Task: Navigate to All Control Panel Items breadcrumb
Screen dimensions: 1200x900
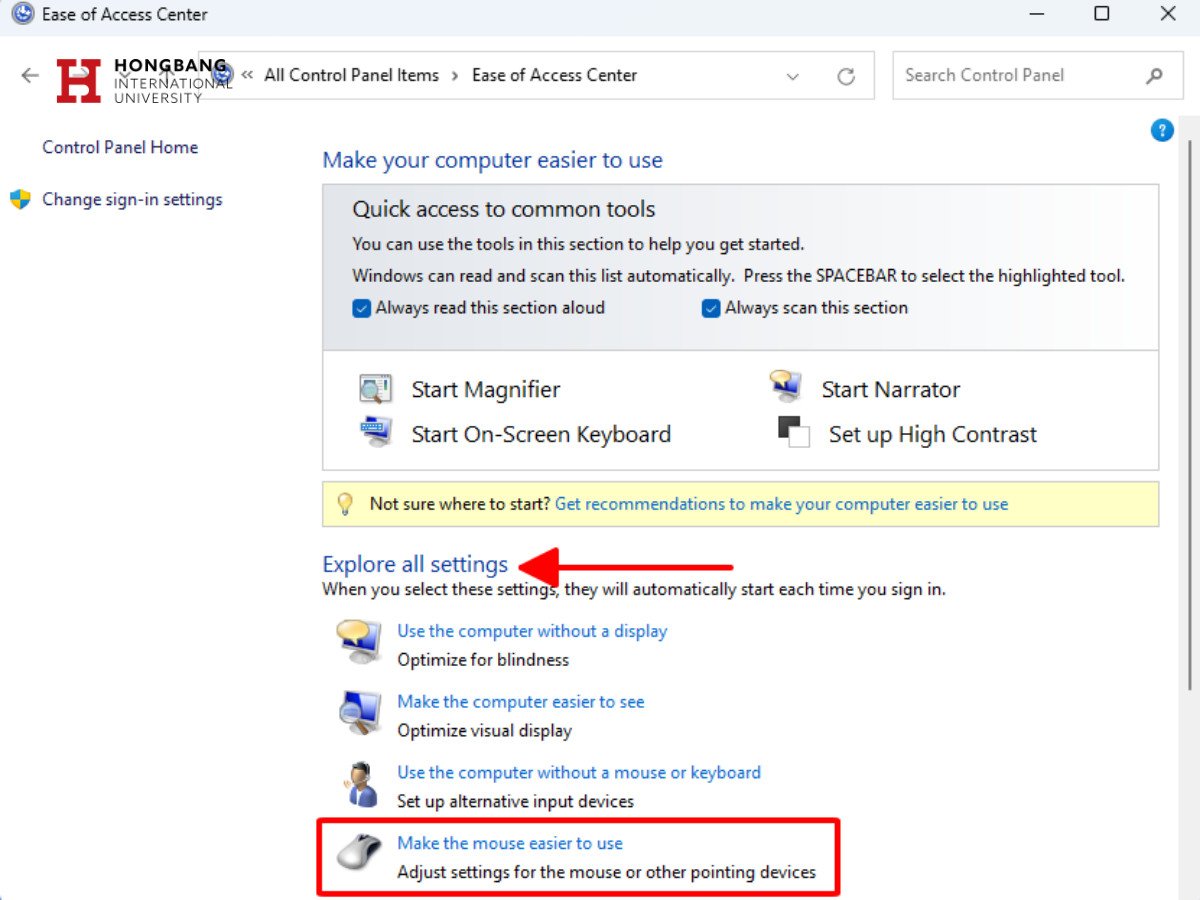Action: (351, 75)
